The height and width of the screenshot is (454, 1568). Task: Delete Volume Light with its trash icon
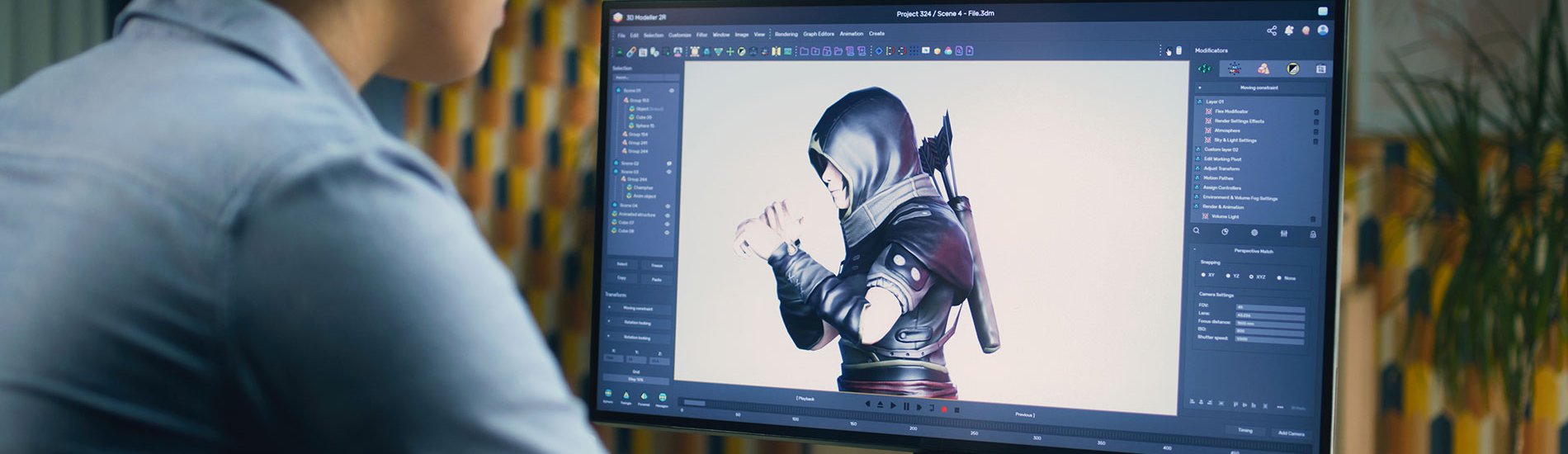tap(1313, 219)
